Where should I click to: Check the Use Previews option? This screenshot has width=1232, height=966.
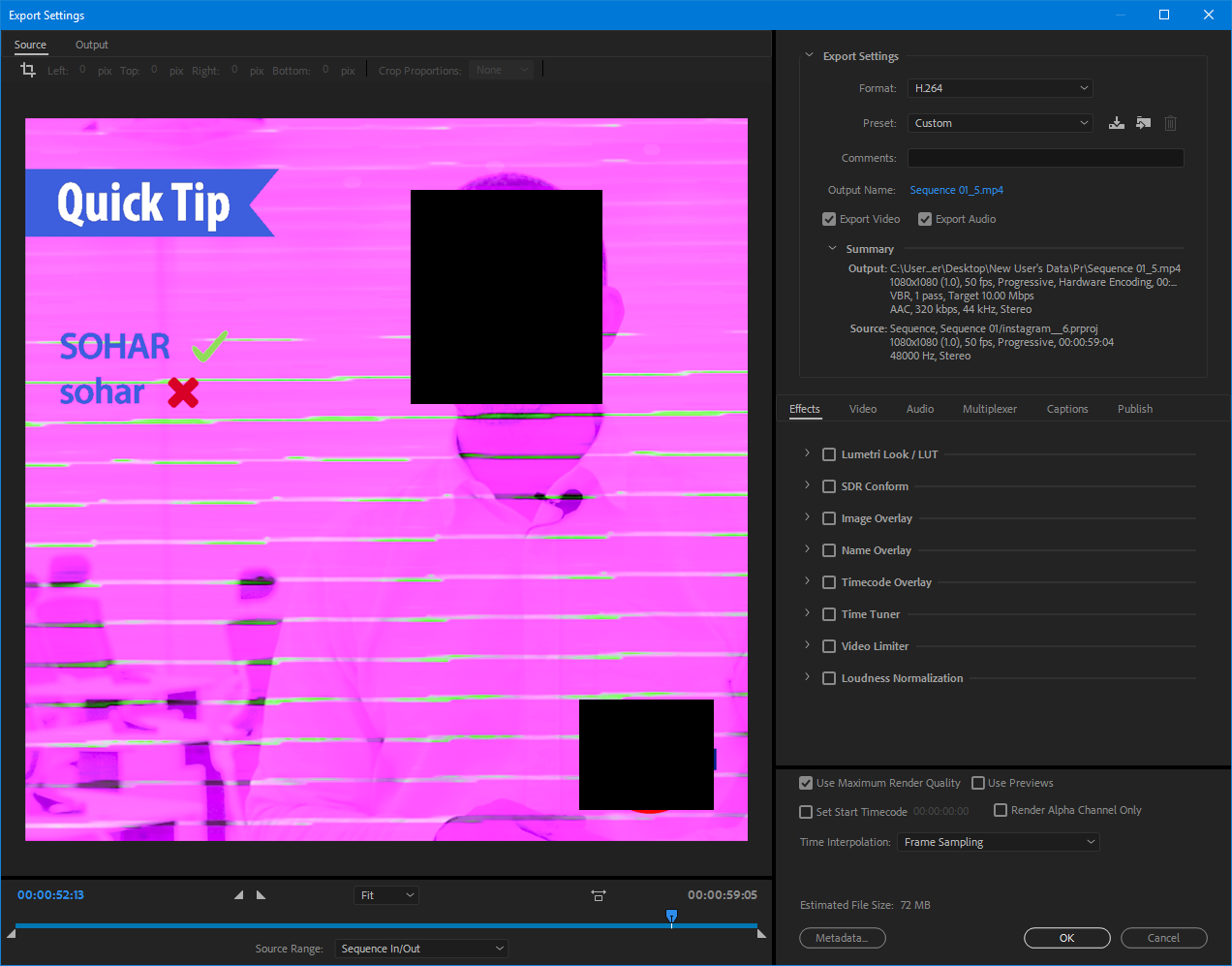[x=978, y=783]
